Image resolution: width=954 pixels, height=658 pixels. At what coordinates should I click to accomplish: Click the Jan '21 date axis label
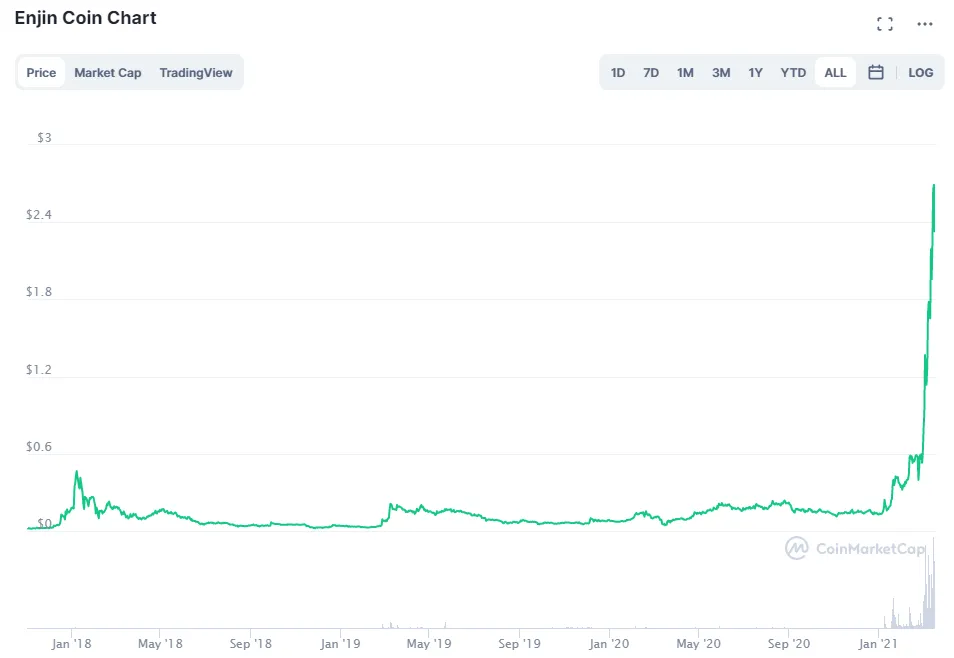click(x=878, y=643)
